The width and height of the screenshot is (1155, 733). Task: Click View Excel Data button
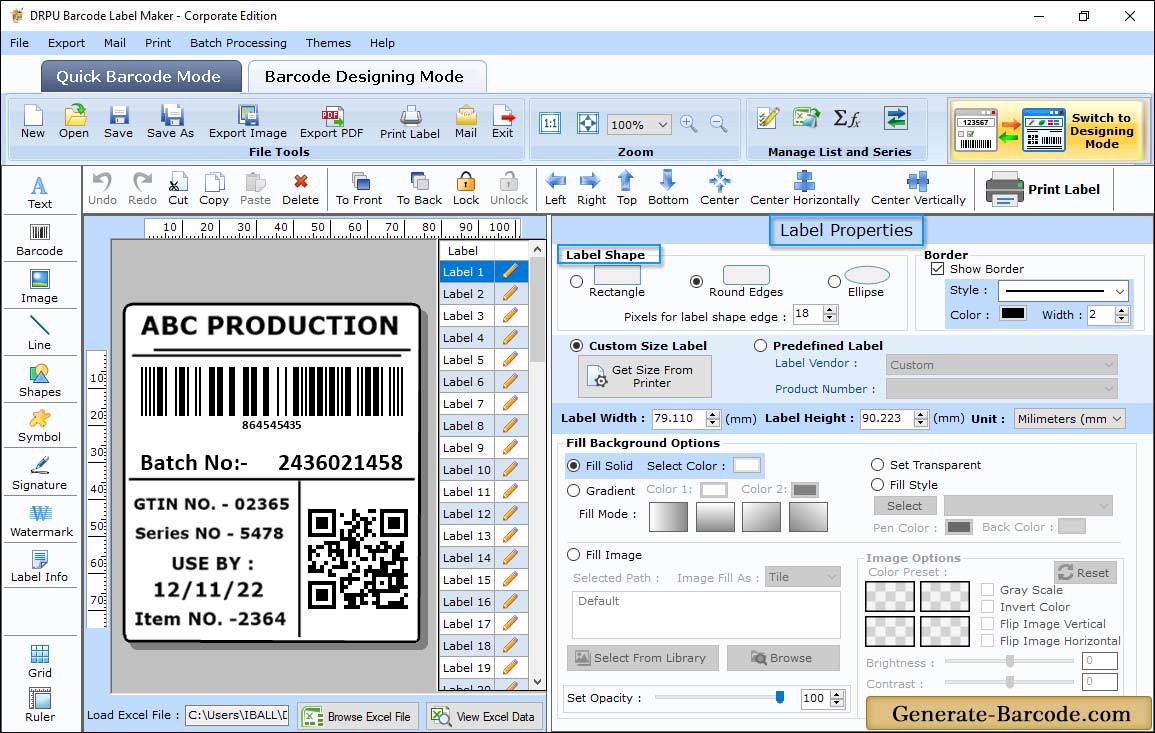click(484, 716)
